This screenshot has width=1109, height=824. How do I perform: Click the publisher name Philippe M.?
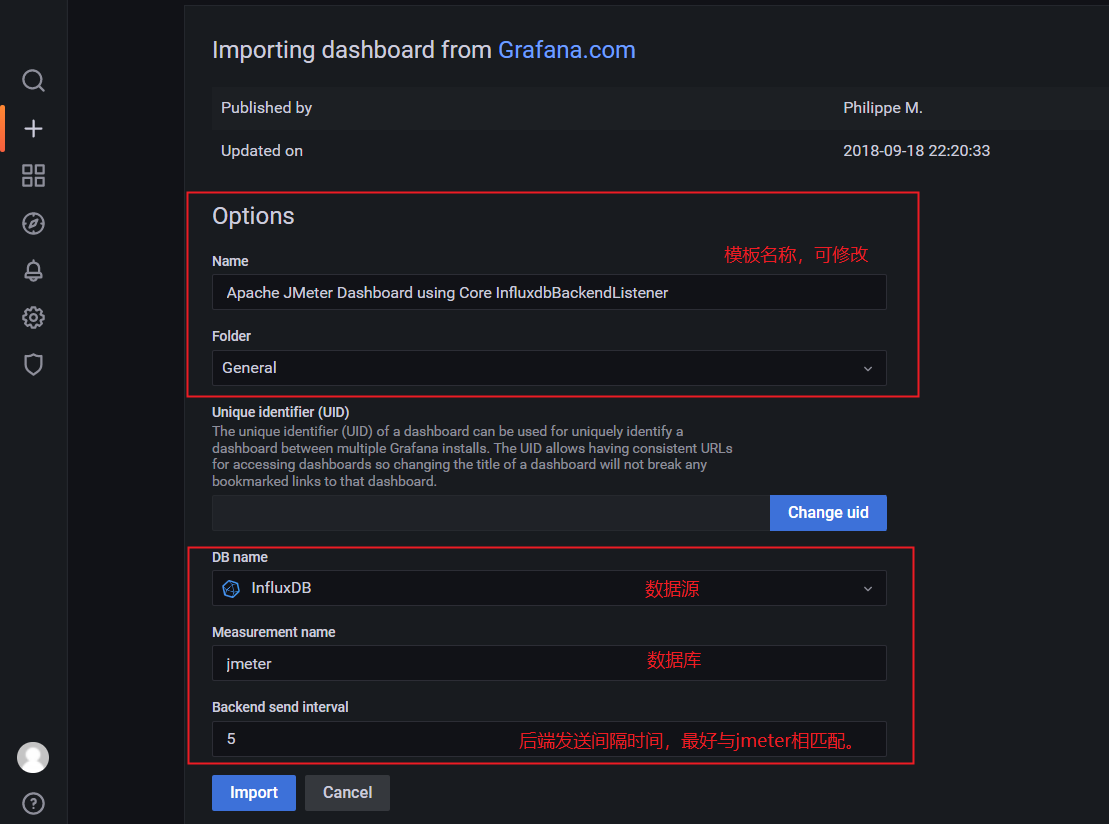pyautogui.click(x=883, y=108)
